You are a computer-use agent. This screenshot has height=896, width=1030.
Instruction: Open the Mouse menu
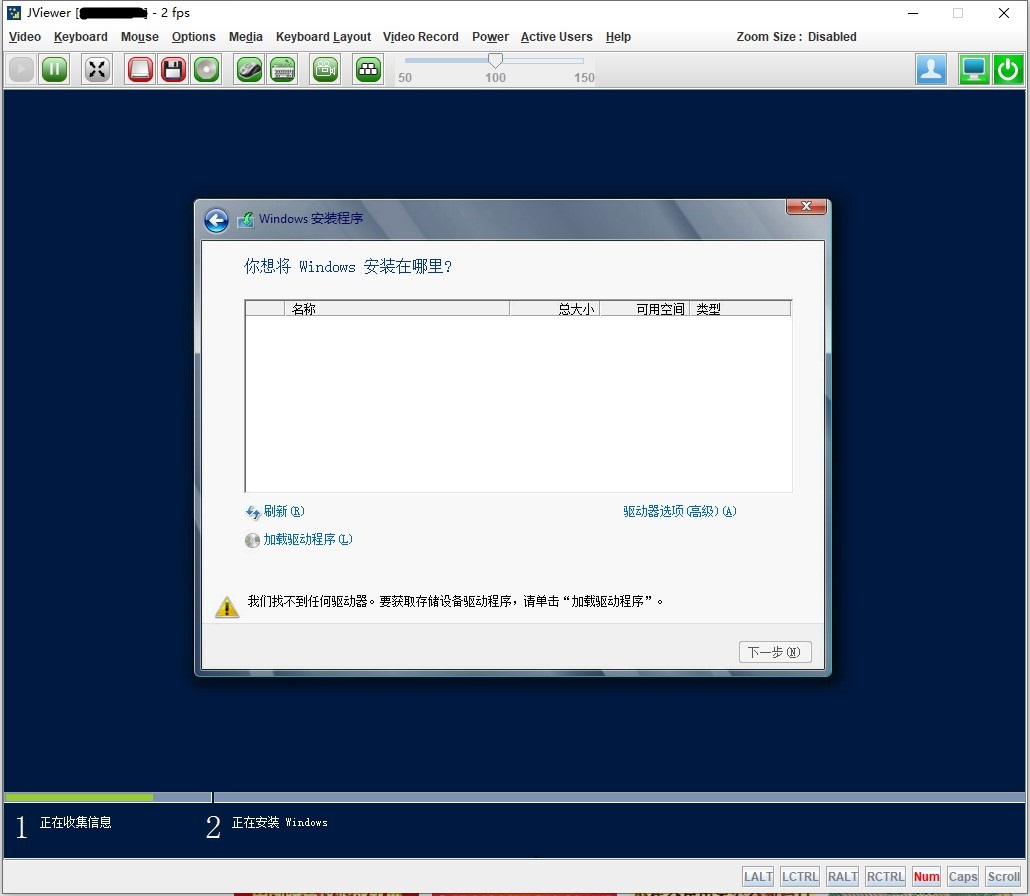140,37
